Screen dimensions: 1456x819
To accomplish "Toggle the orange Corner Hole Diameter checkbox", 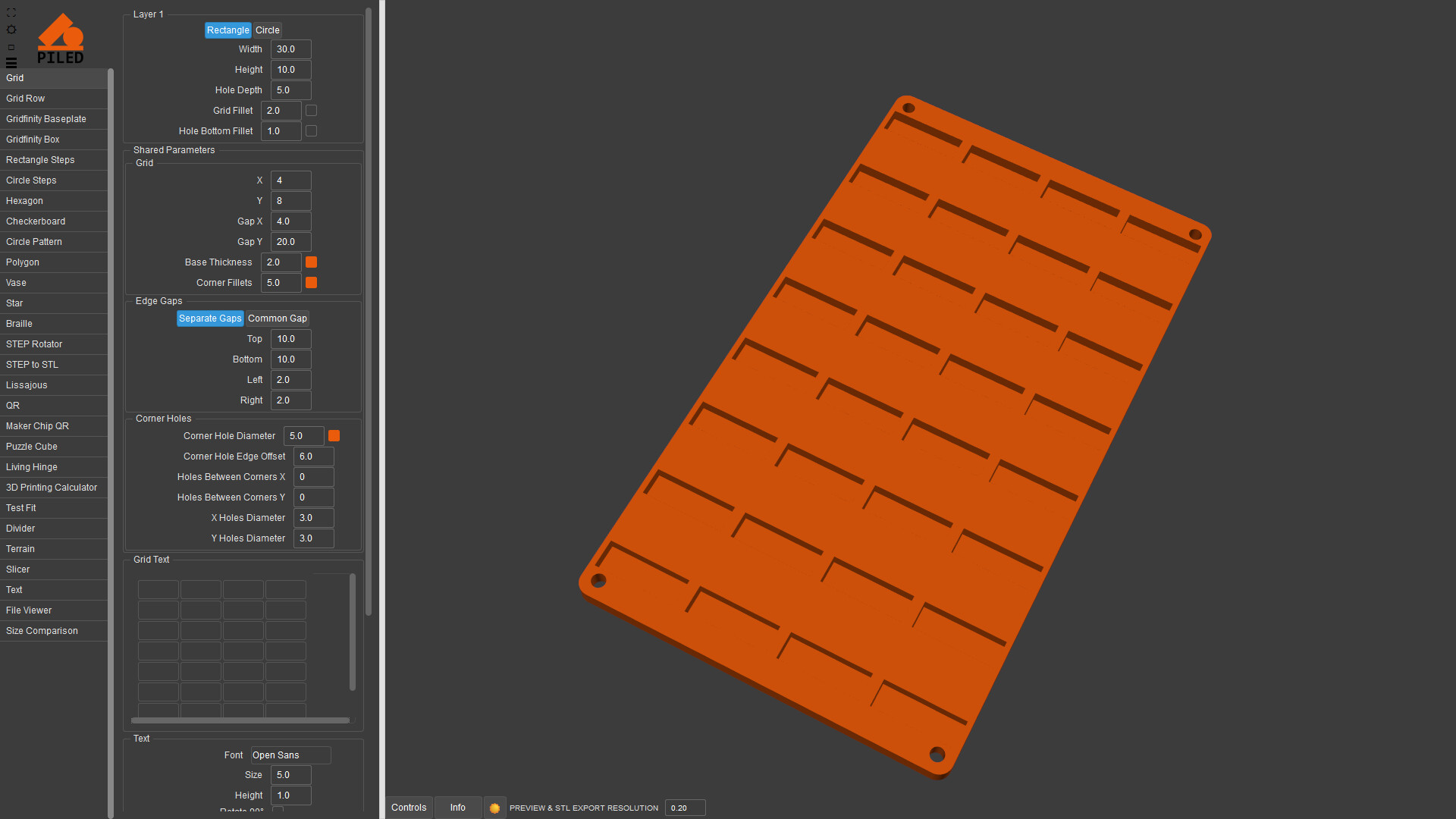I will 334,436.
